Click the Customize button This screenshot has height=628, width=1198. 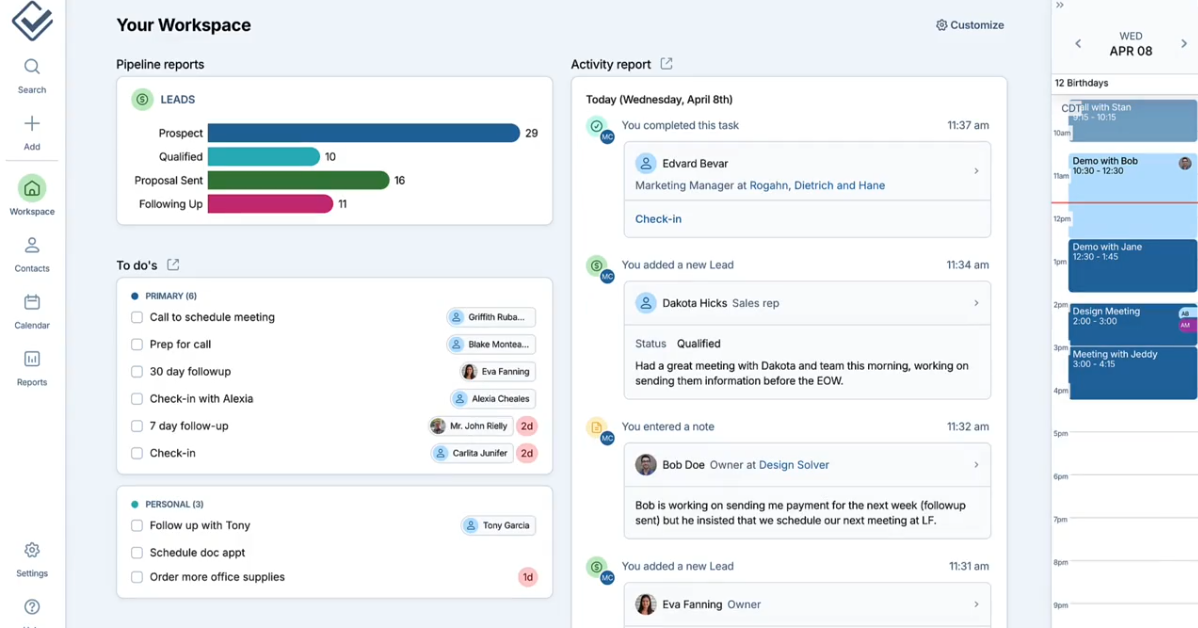[x=970, y=25]
